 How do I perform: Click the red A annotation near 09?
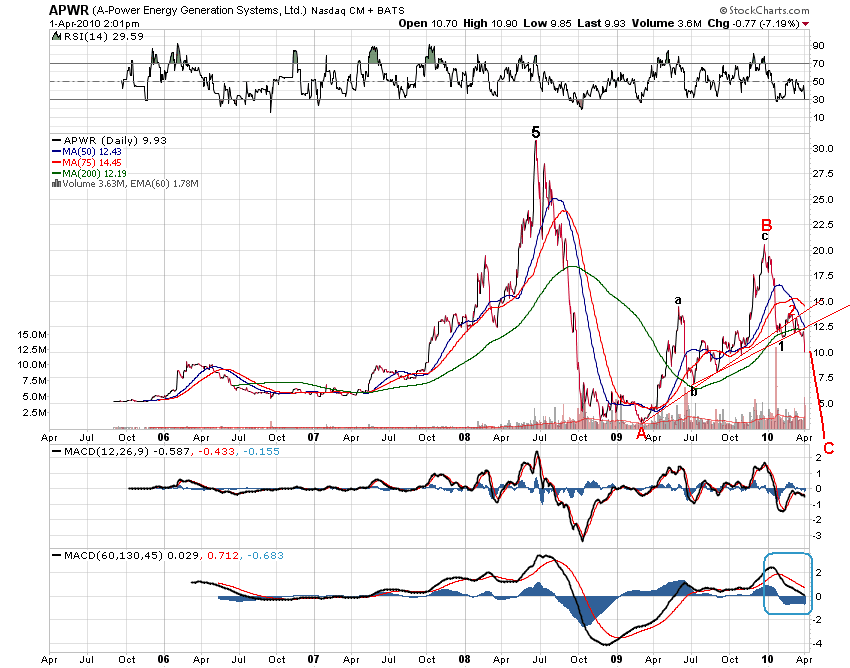[x=641, y=433]
